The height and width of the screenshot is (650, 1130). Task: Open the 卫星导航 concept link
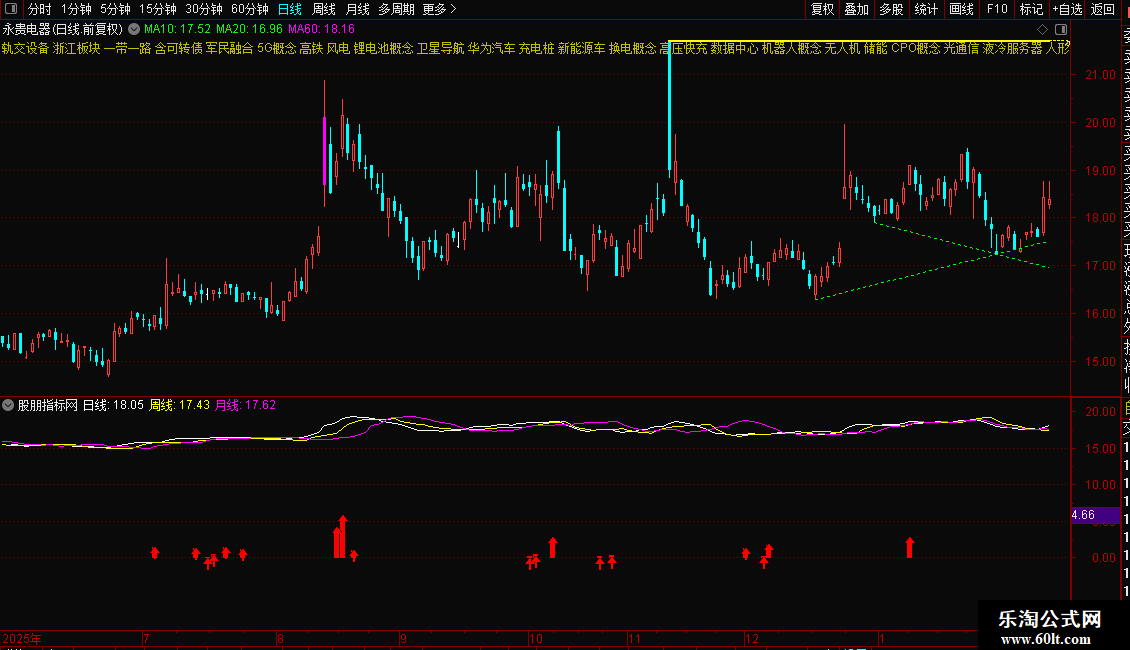pos(440,48)
